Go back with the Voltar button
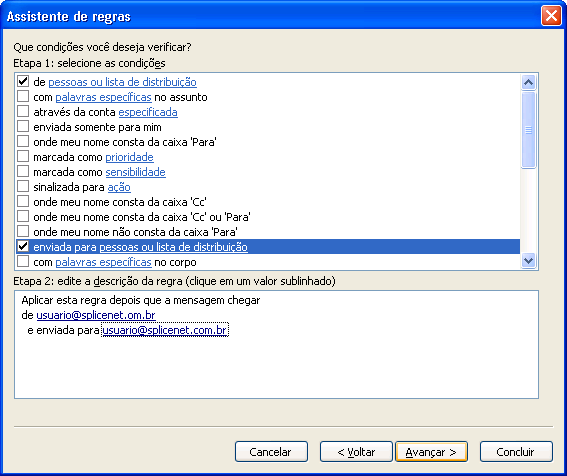Viewport: 567px width, 476px height. (356, 452)
